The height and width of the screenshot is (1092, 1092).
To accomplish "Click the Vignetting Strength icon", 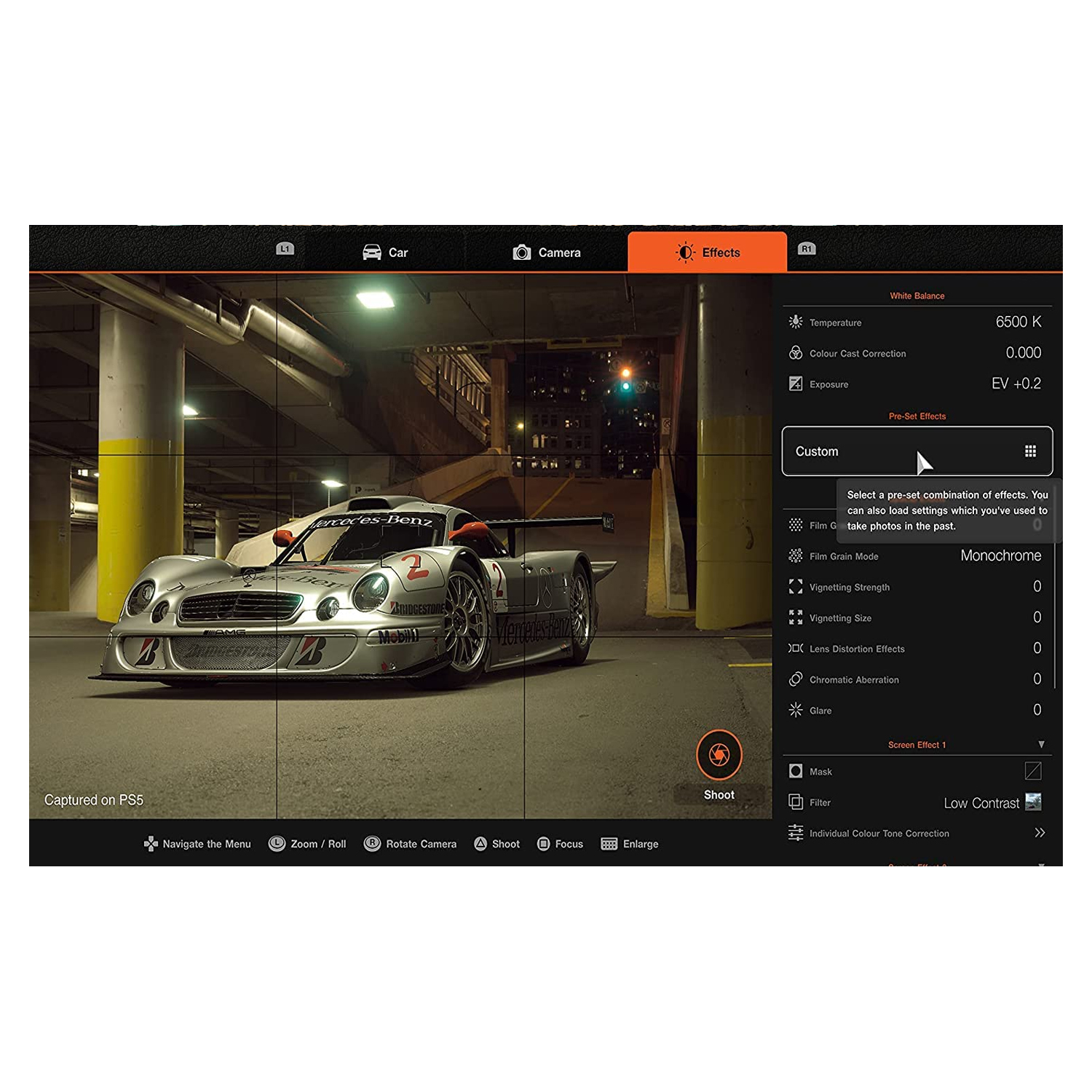I will pos(796,587).
